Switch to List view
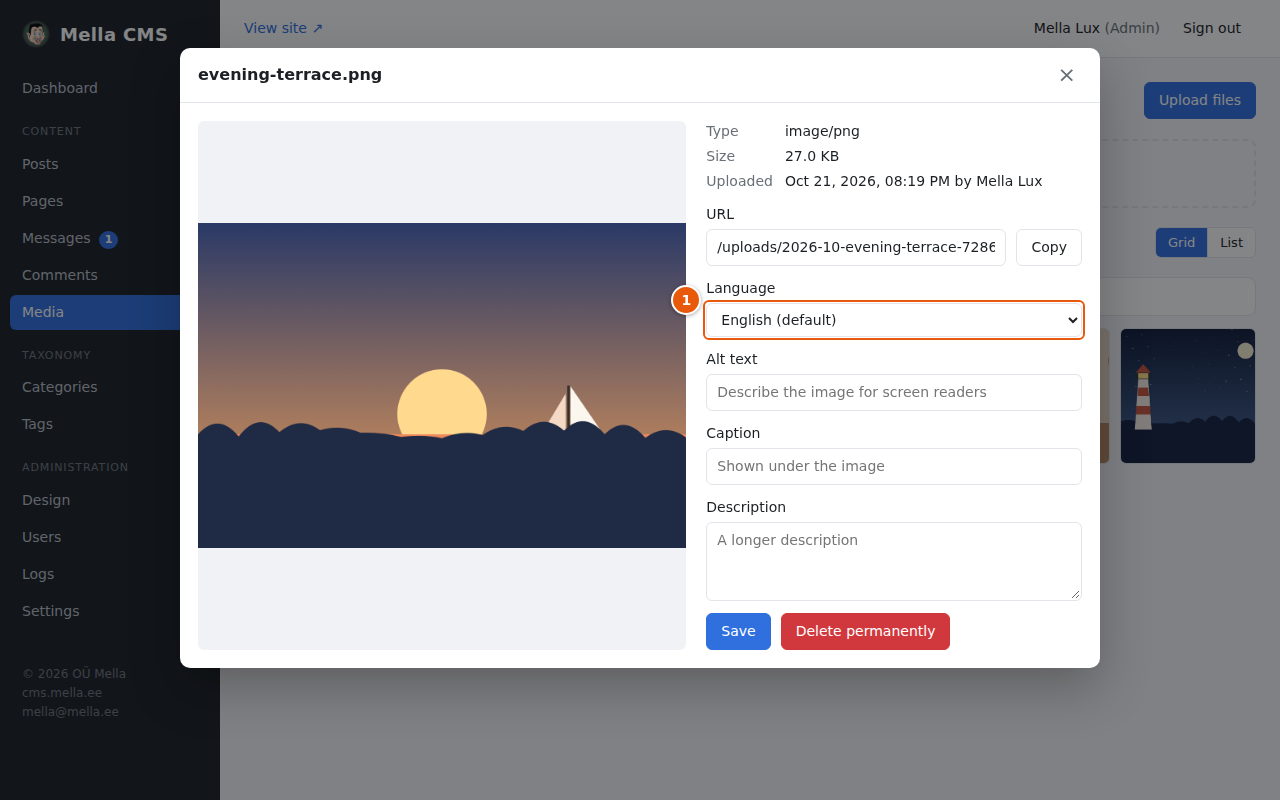1280x800 pixels. 1231,242
